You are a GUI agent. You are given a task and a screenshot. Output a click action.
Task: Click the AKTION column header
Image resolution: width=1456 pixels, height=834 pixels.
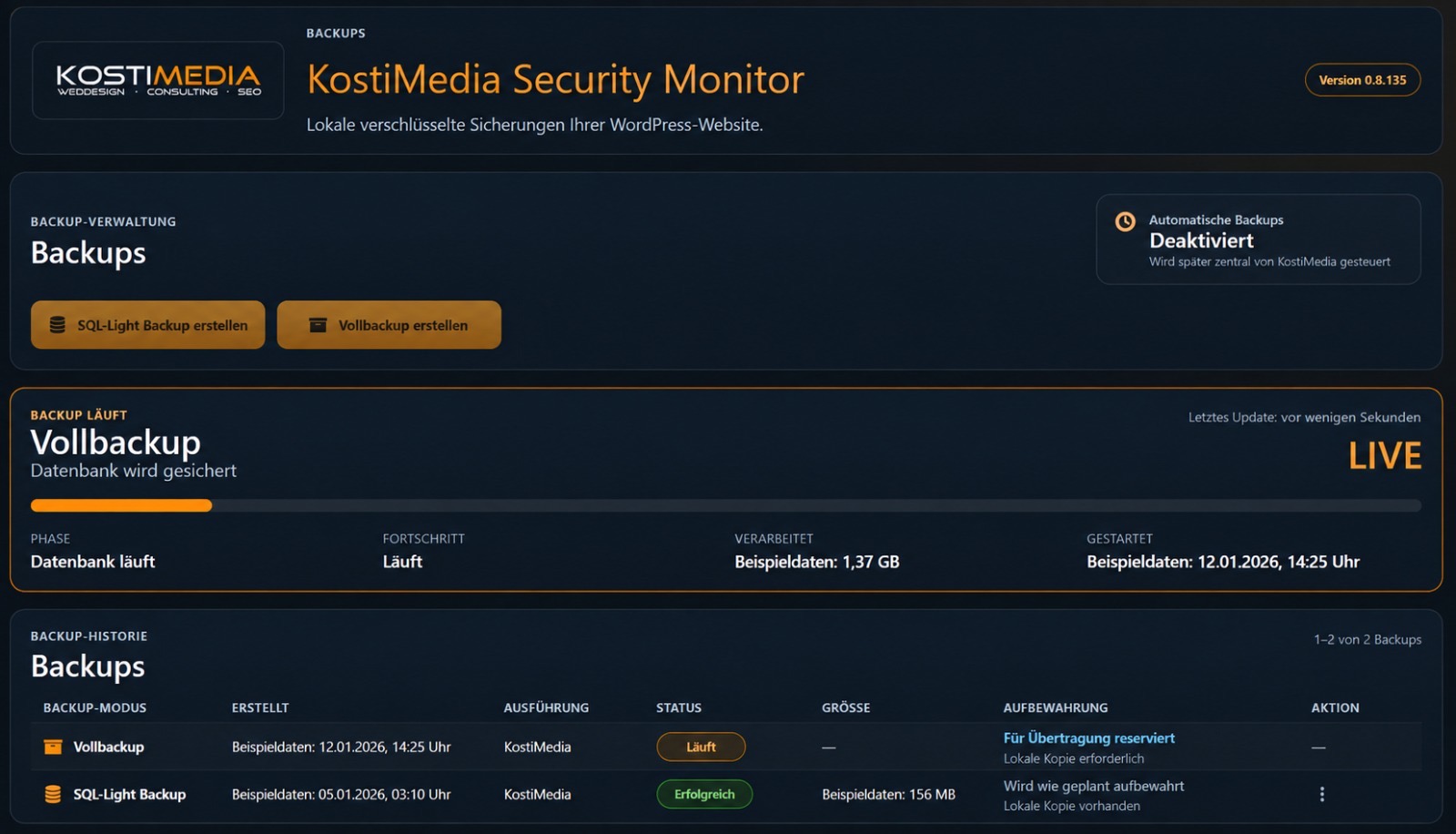(1335, 707)
